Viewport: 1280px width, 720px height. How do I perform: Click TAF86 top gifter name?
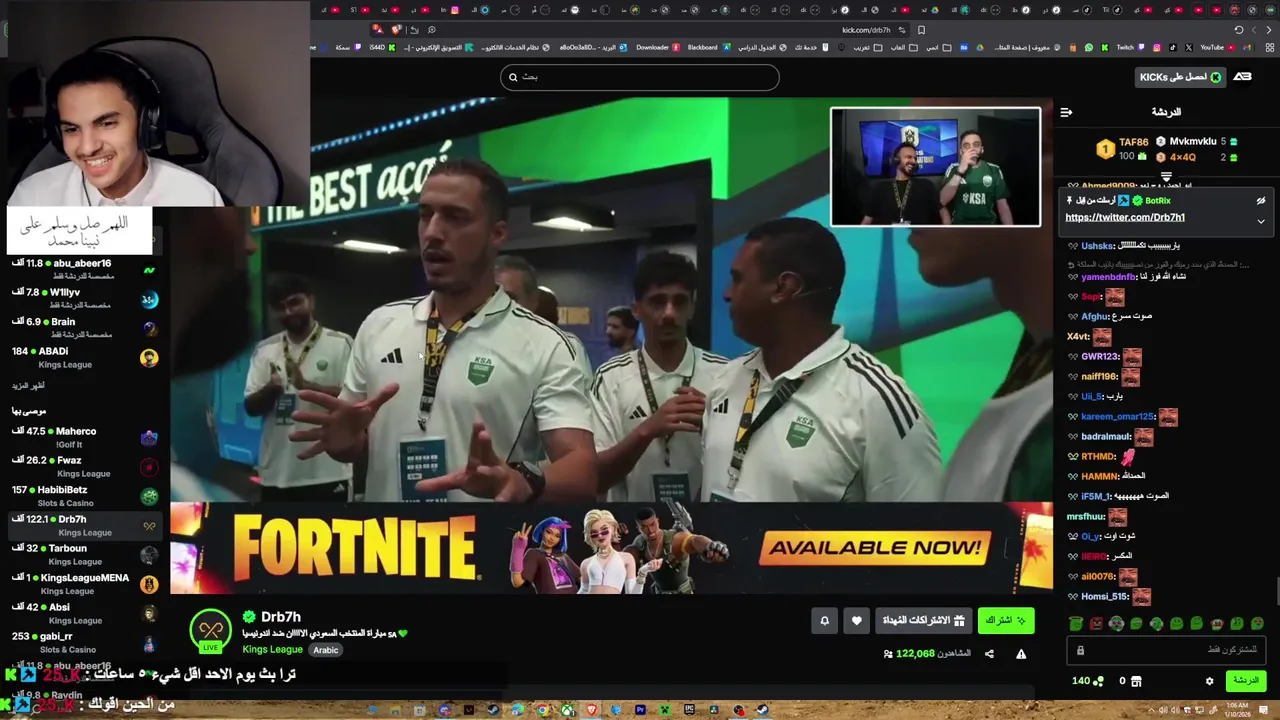[1133, 142]
